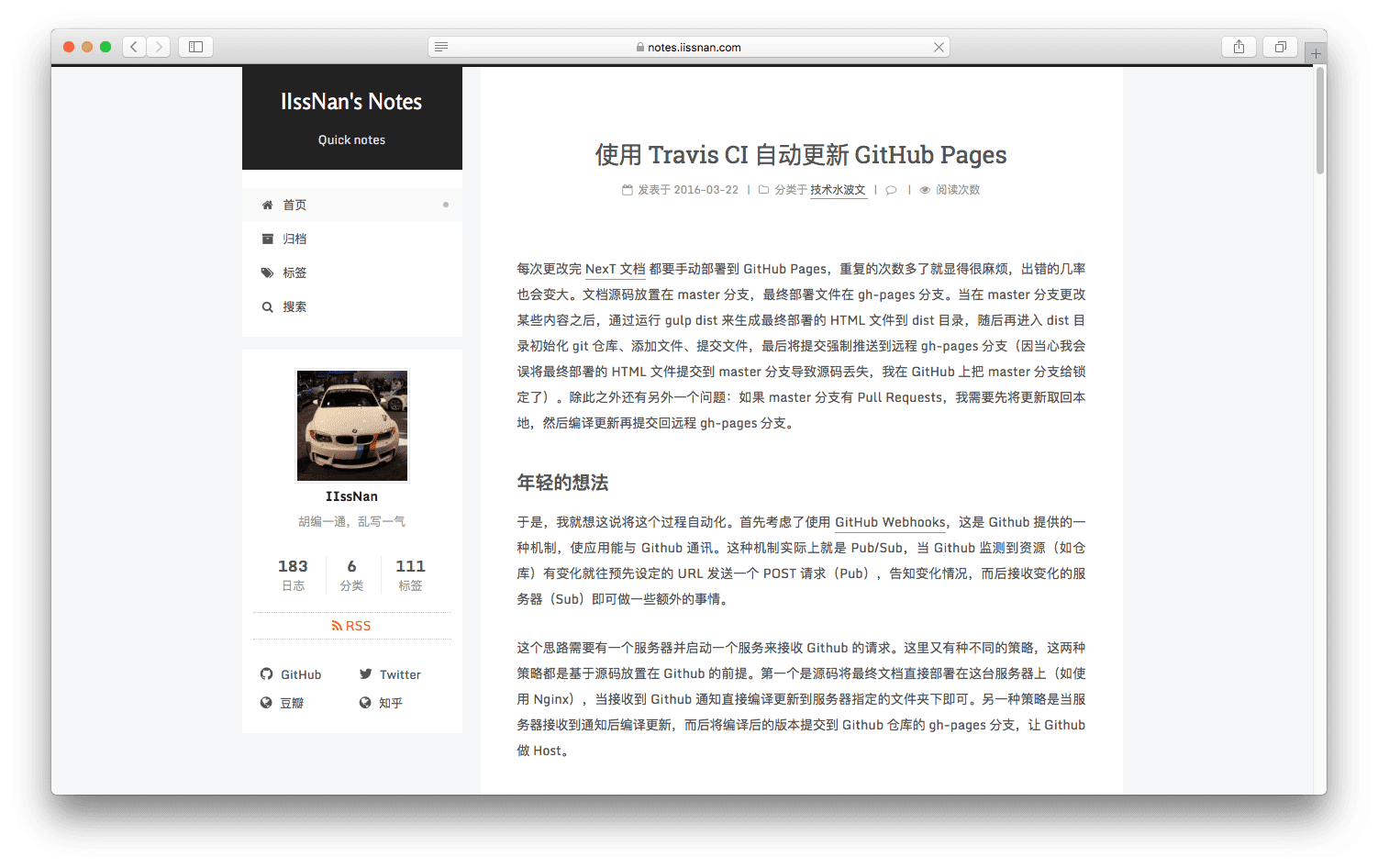Open the 6 分类 categories count
This screenshot has width=1378, height=868.
point(351,574)
